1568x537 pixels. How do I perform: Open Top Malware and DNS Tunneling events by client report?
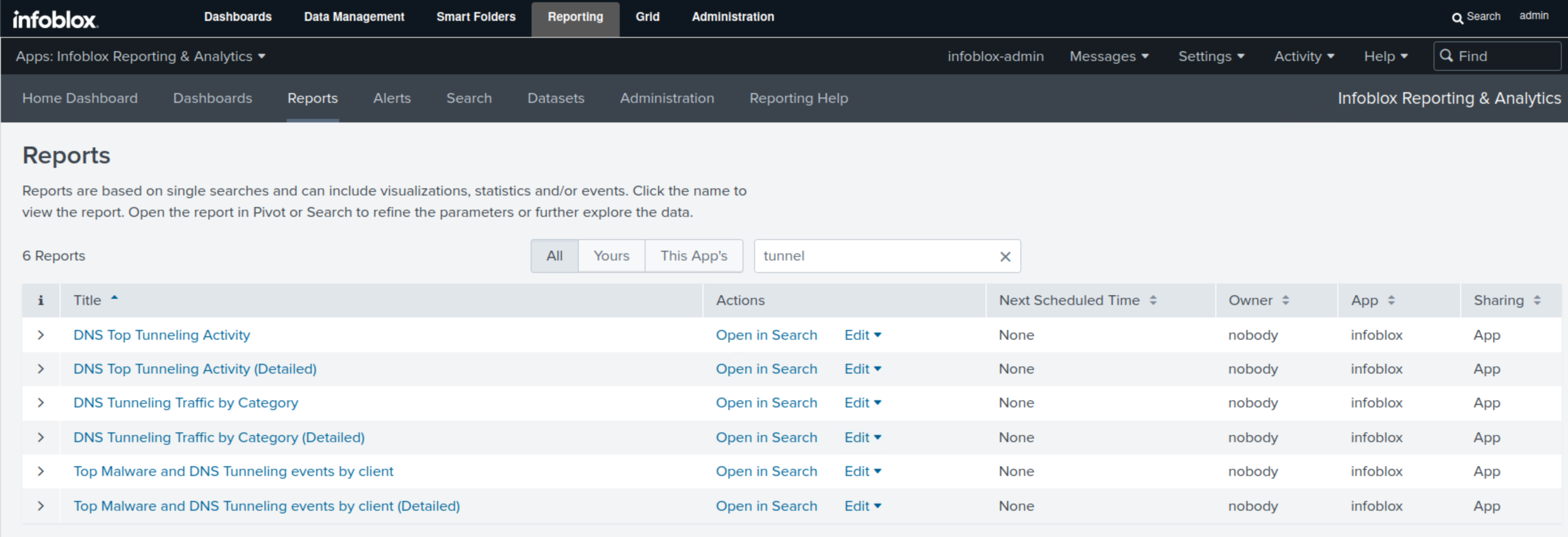[x=233, y=471]
